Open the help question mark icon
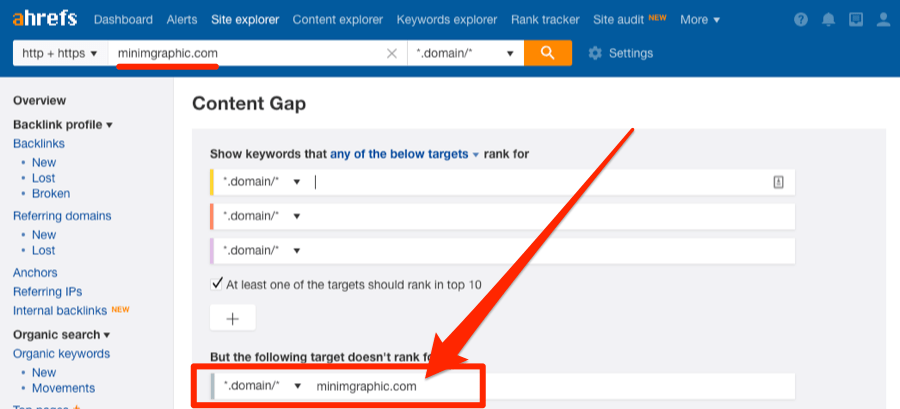This screenshot has height=409, width=900. click(801, 20)
